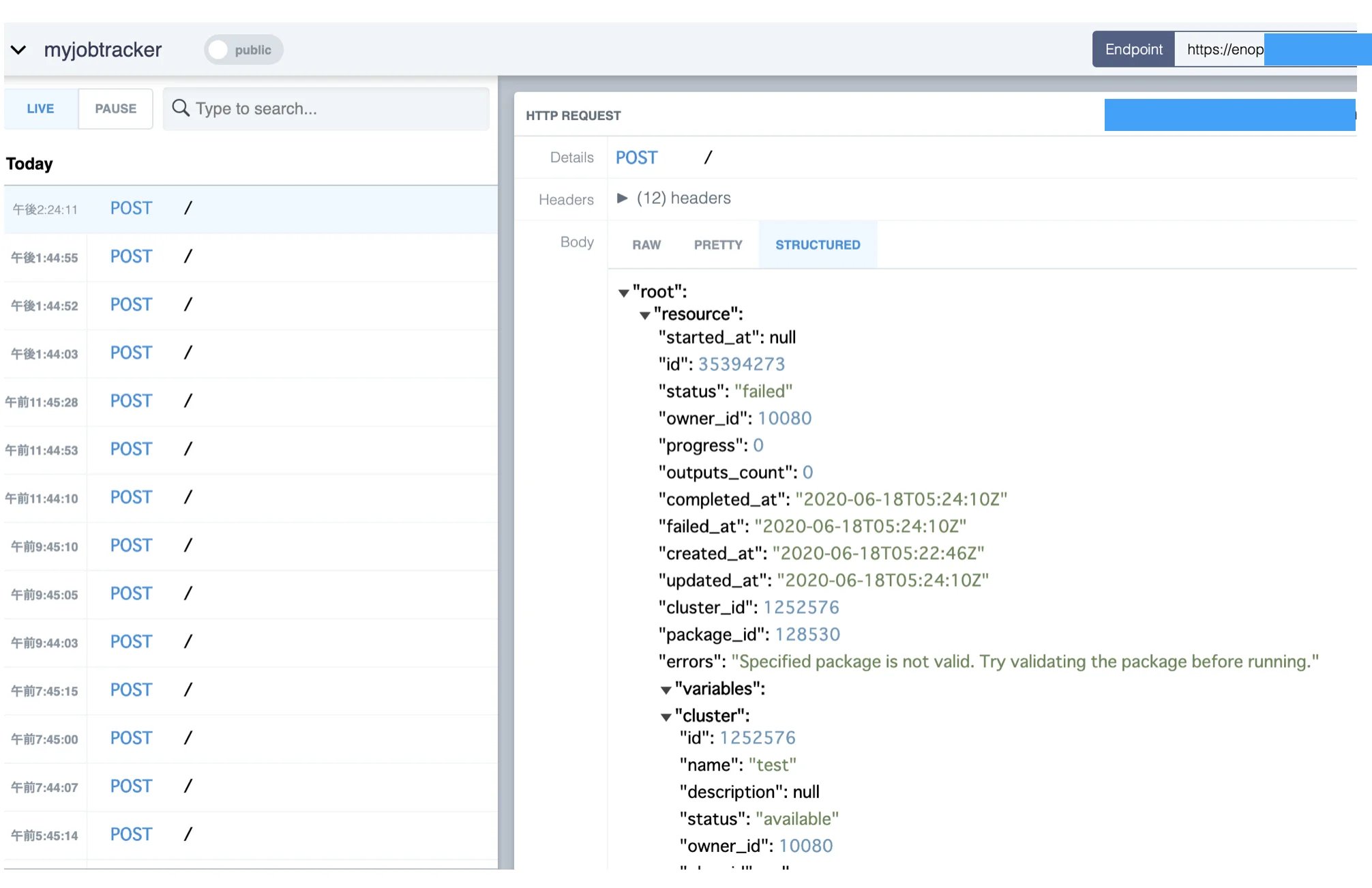This screenshot has width=1372, height=888.
Task: Collapse the "cluster" tree node
Action: point(666,717)
